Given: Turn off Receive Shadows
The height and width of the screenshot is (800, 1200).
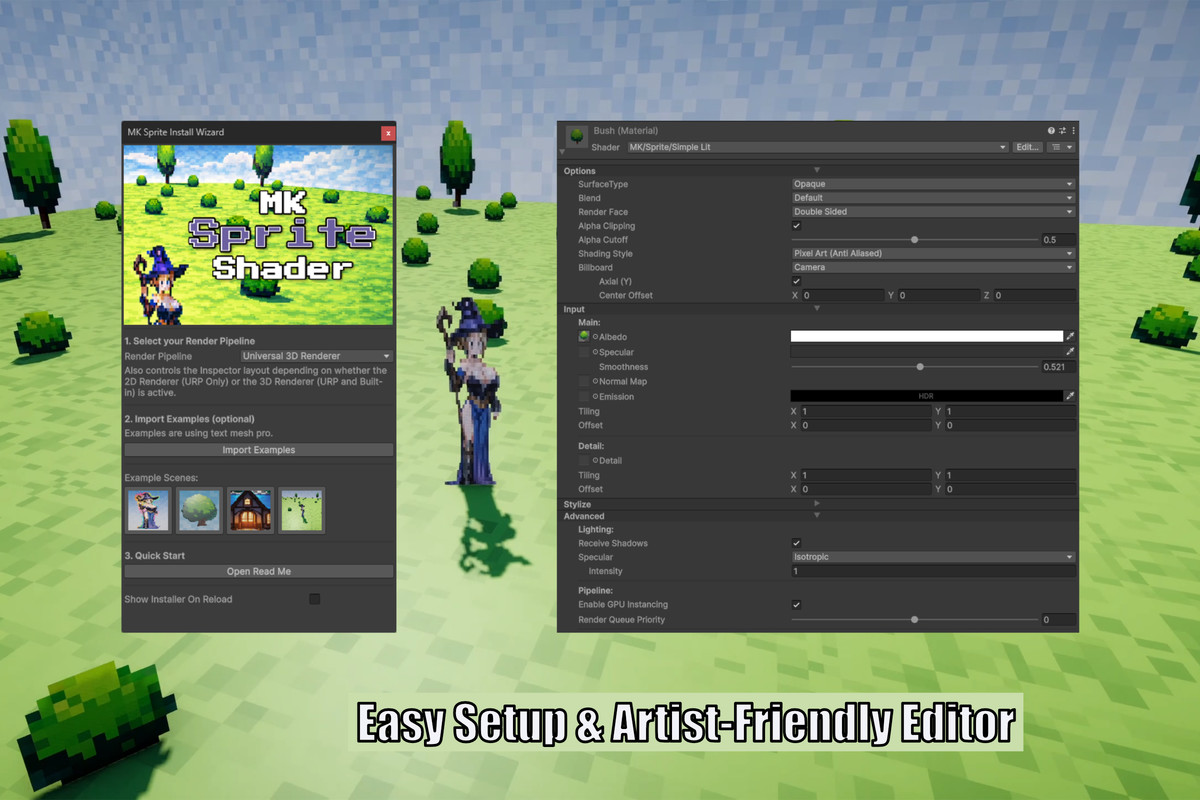Looking at the screenshot, I should tap(796, 543).
